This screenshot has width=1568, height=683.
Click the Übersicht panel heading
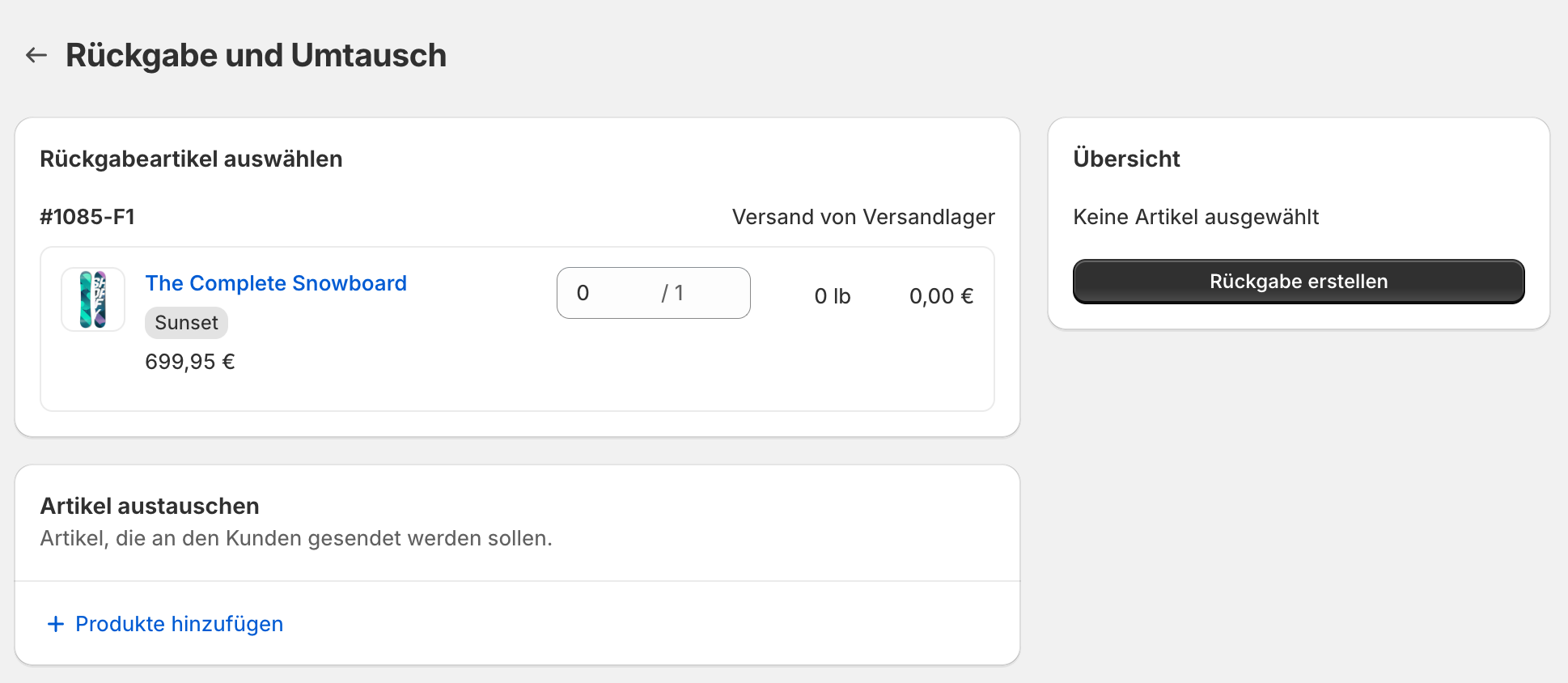coord(1126,159)
